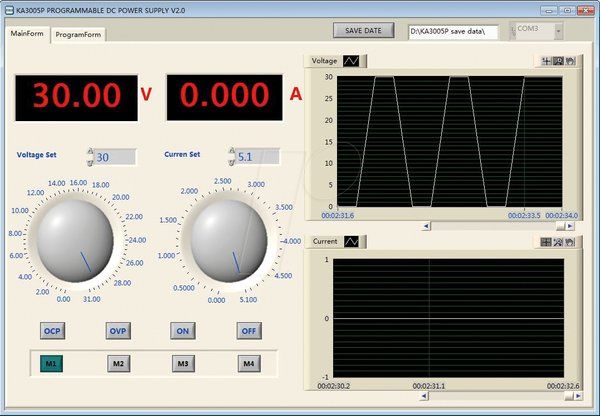Recall memory preset M2
This screenshot has height=416, width=600.
[x=119, y=364]
